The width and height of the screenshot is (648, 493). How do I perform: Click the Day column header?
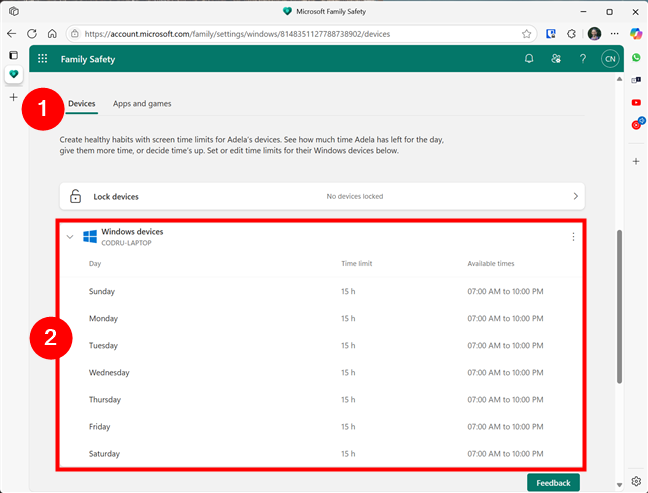pos(95,264)
